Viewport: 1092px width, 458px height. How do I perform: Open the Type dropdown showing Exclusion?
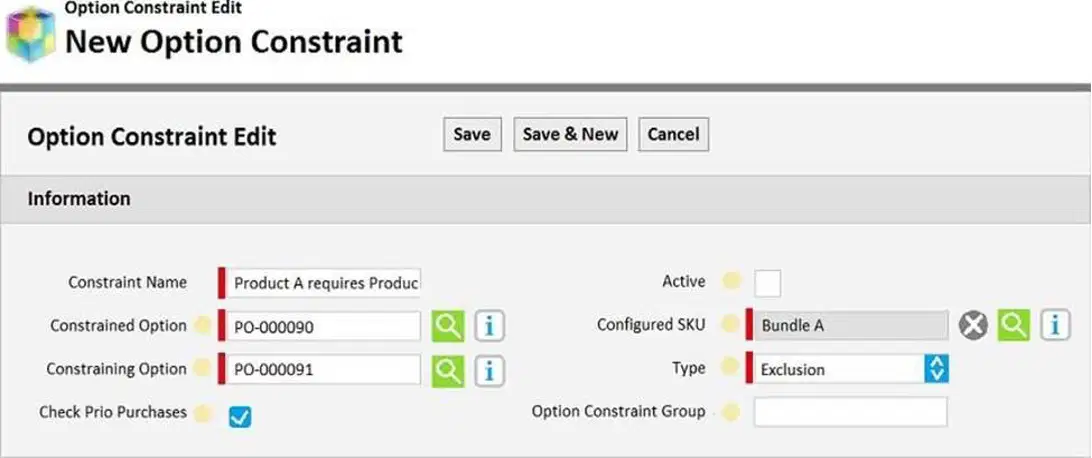click(x=847, y=369)
